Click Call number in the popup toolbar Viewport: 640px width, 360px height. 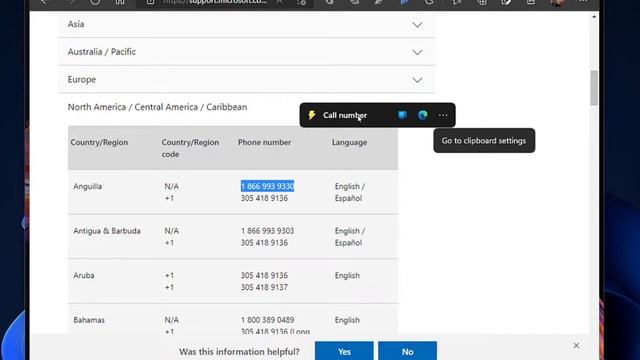coord(345,115)
